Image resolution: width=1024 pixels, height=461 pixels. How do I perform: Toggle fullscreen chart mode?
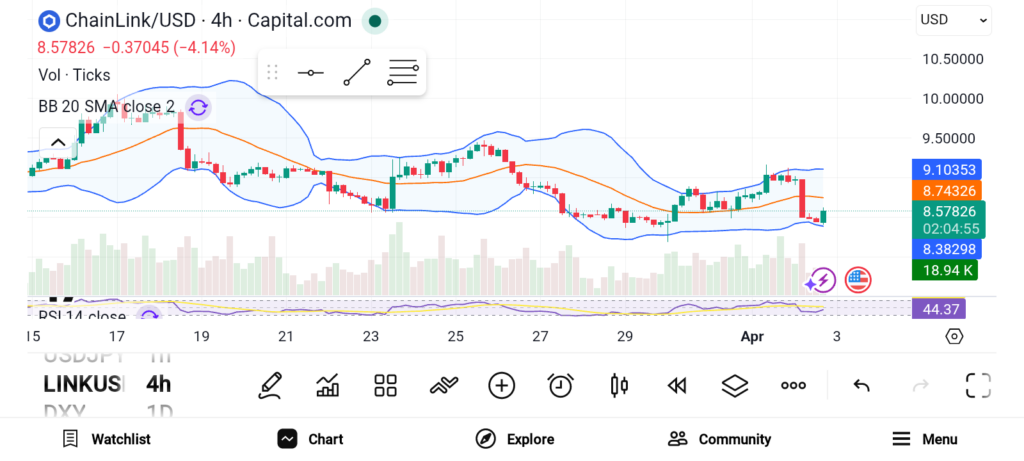pos(977,385)
